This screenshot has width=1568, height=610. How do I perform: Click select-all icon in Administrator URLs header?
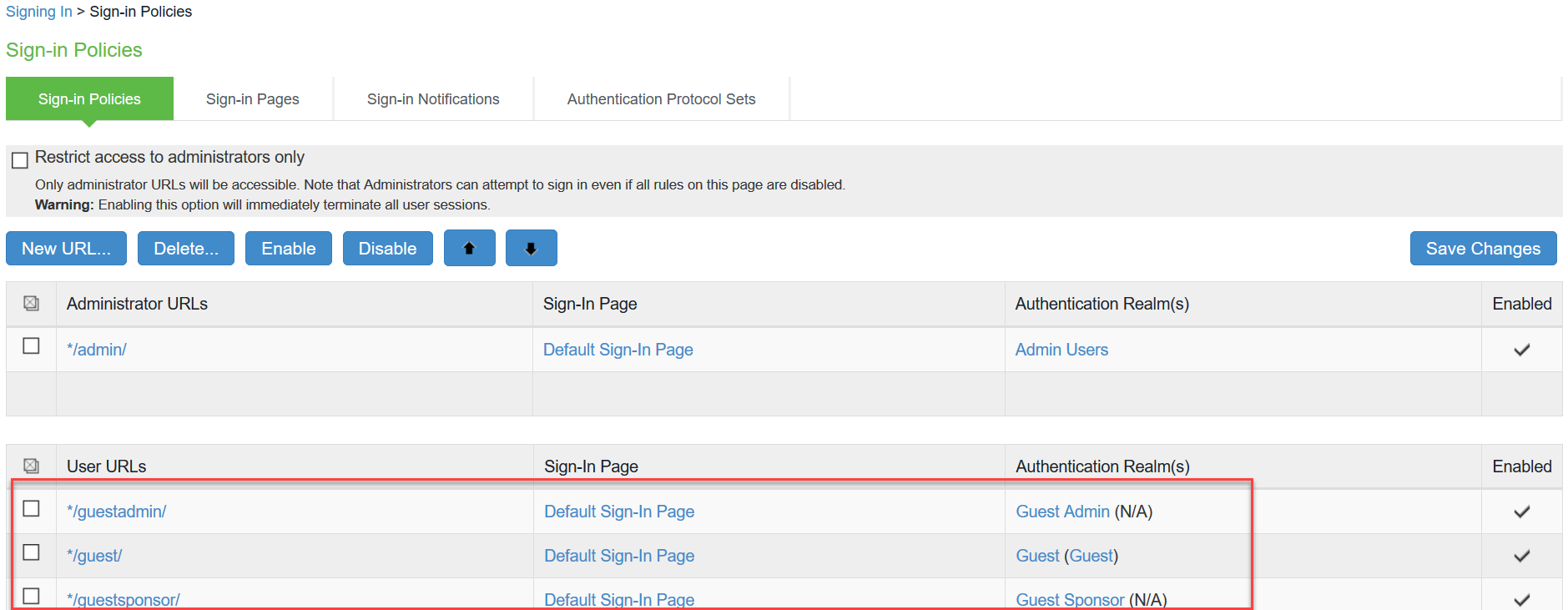(x=31, y=304)
